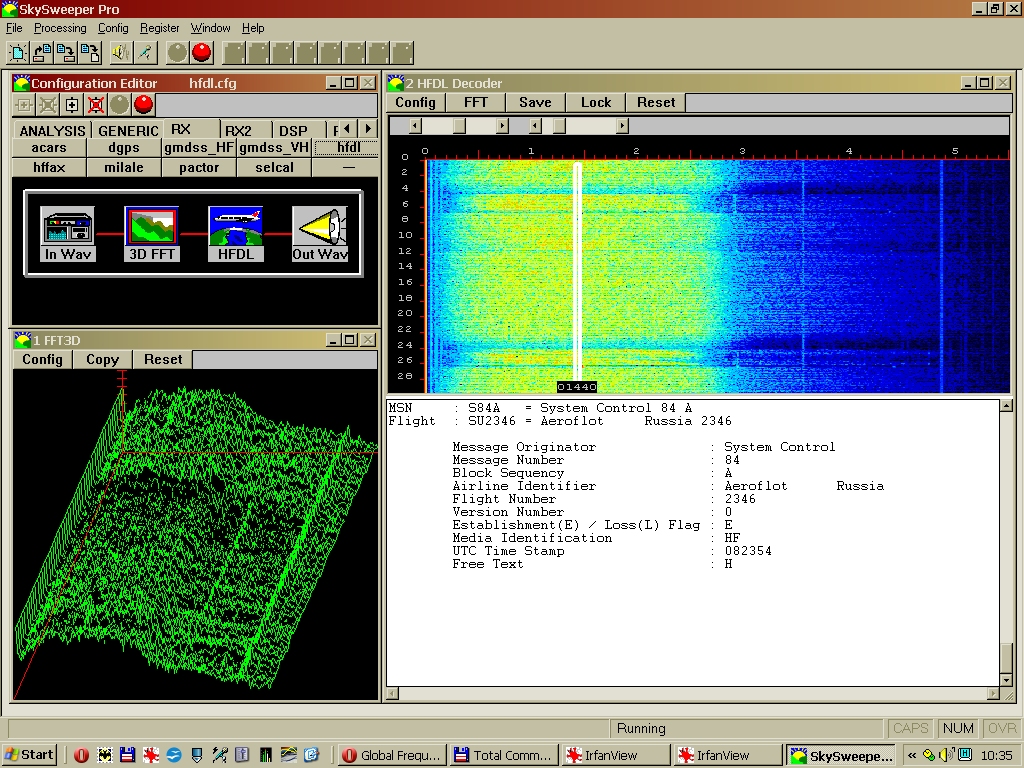
Task: Select the HFDL decoder block in the diagram
Action: coord(236,234)
